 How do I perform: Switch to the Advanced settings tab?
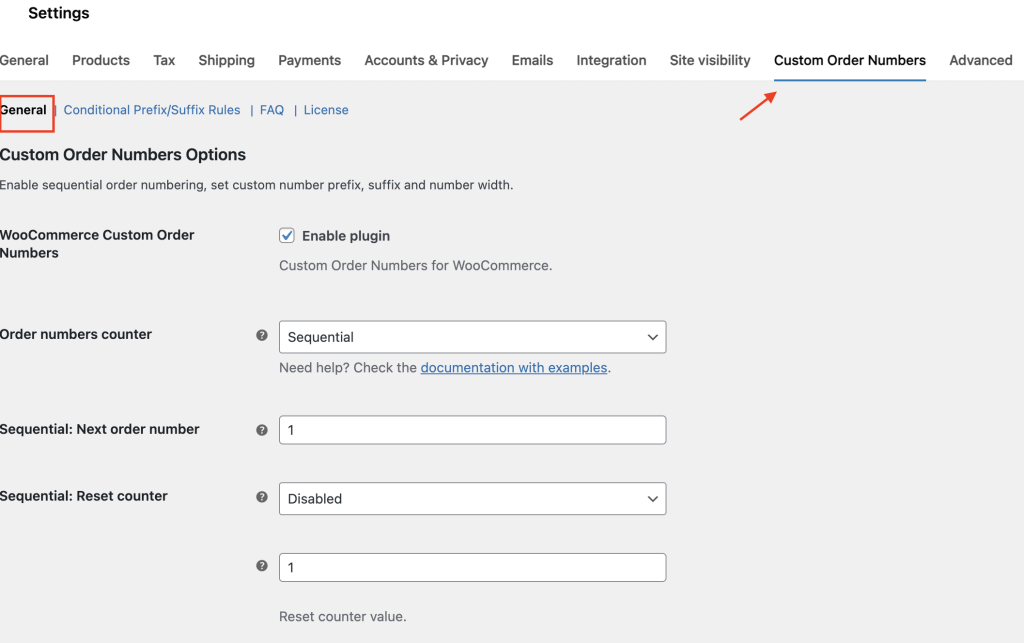(x=980, y=60)
